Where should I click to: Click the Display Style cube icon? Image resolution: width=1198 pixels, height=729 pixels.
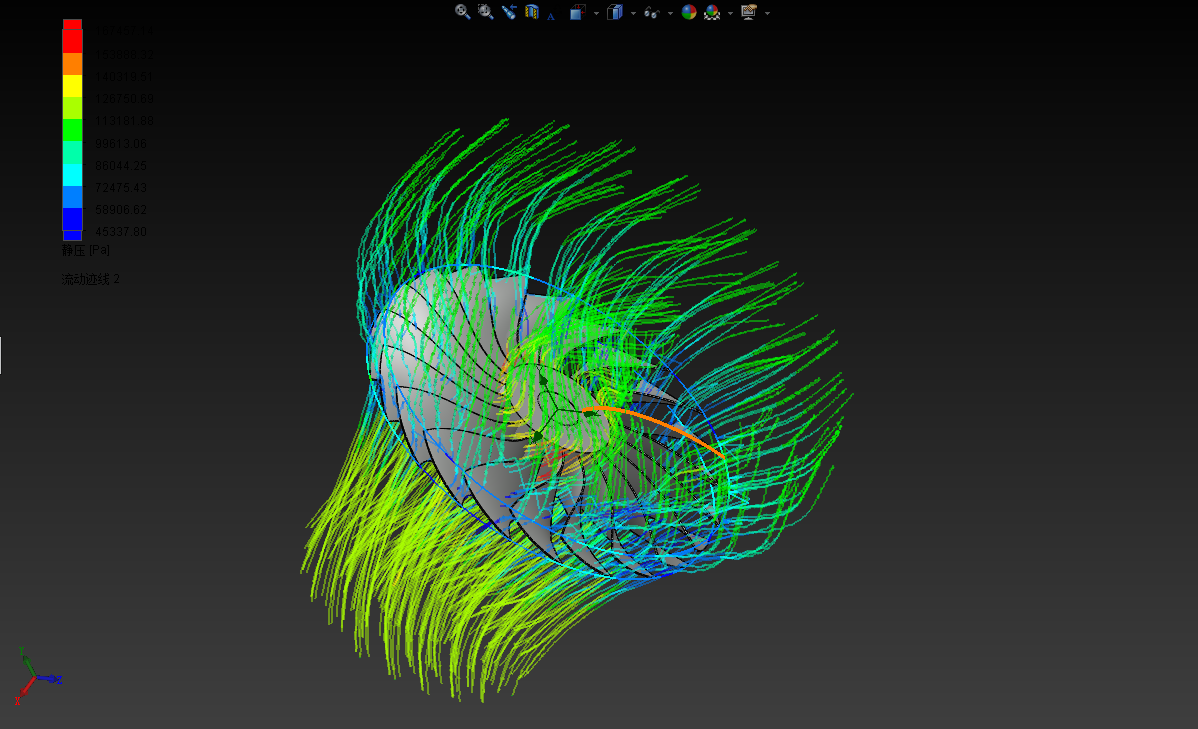[x=614, y=11]
